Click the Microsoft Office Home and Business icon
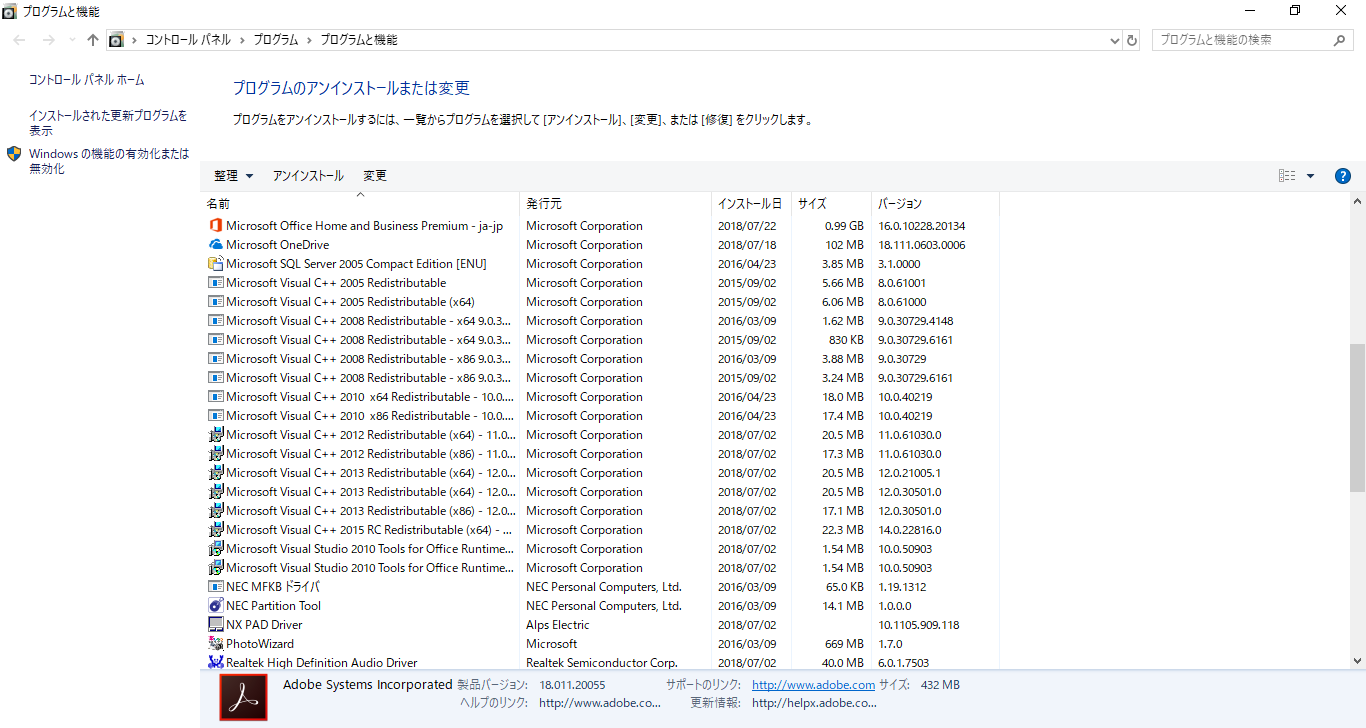 click(x=215, y=226)
